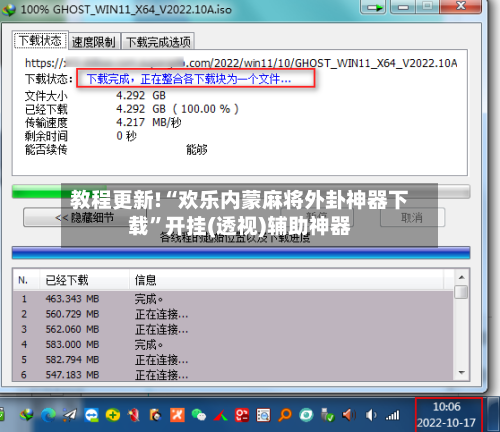
Task: Click the document search tray icon
Action: [263, 415]
